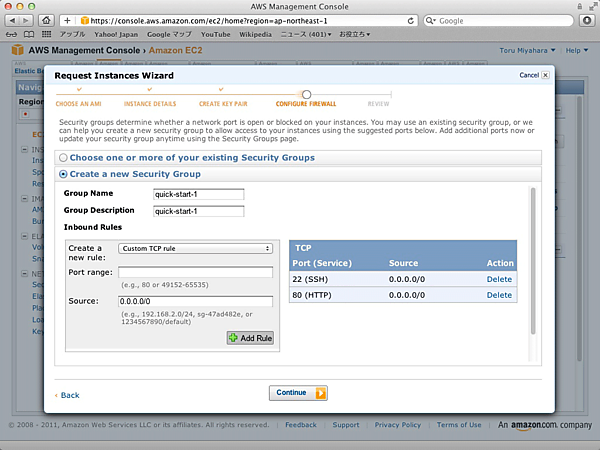Add bookmark with the plus button
Viewport: 600px width, 450px height.
pos(67,20)
